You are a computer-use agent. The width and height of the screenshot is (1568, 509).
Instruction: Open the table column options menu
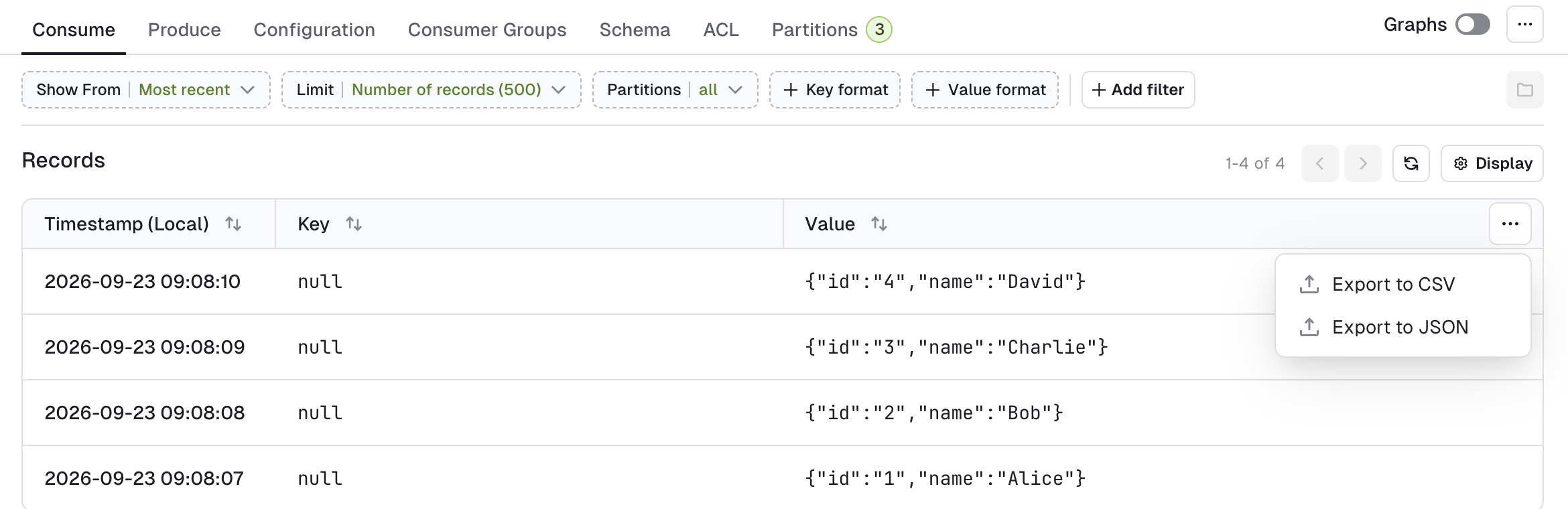1510,224
